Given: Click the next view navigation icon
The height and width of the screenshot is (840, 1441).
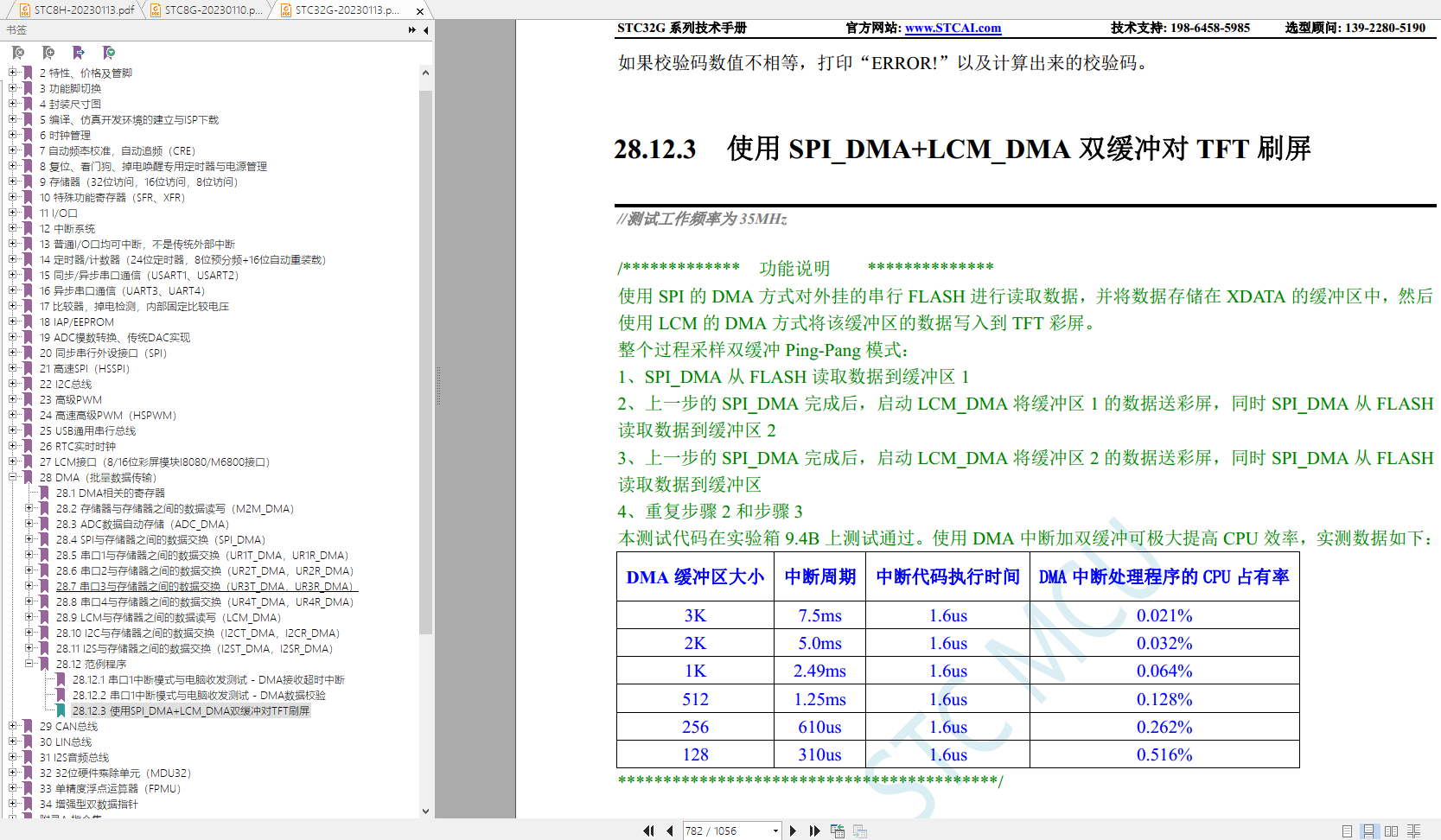Looking at the screenshot, I should pos(860,830).
